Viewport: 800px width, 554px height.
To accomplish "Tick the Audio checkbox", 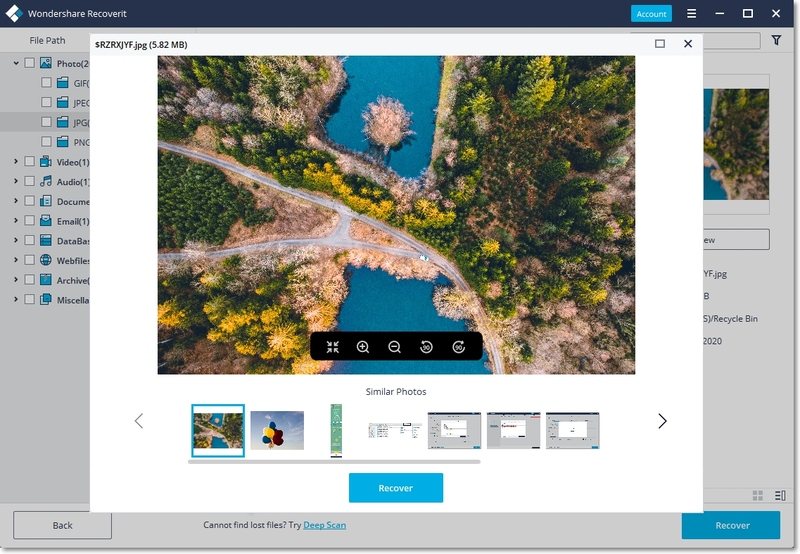I will pos(30,181).
